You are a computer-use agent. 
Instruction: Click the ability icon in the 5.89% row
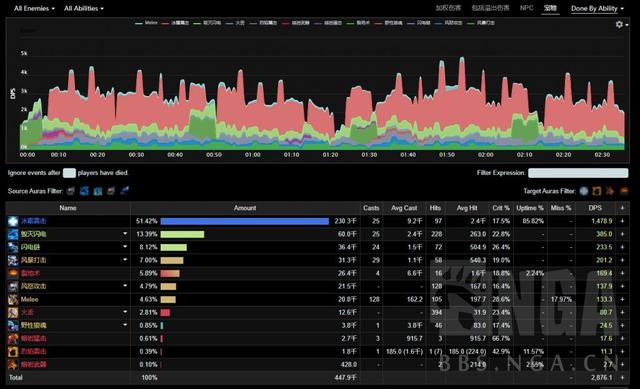[13, 273]
